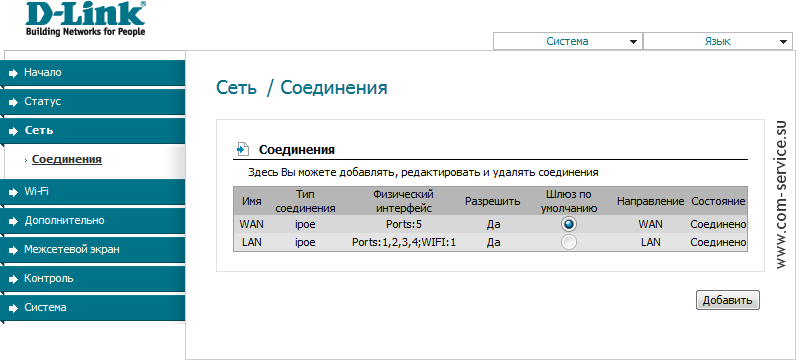Open the Начало menu section
Screen dimensions: 800x360
click(92, 72)
